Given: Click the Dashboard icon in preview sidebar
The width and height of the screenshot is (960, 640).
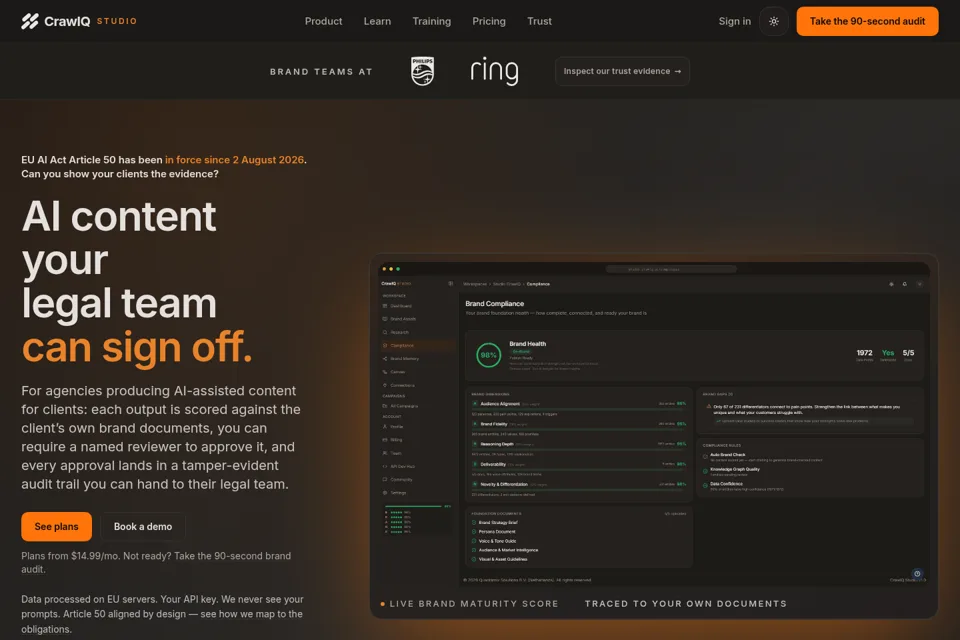Looking at the screenshot, I should (x=385, y=306).
